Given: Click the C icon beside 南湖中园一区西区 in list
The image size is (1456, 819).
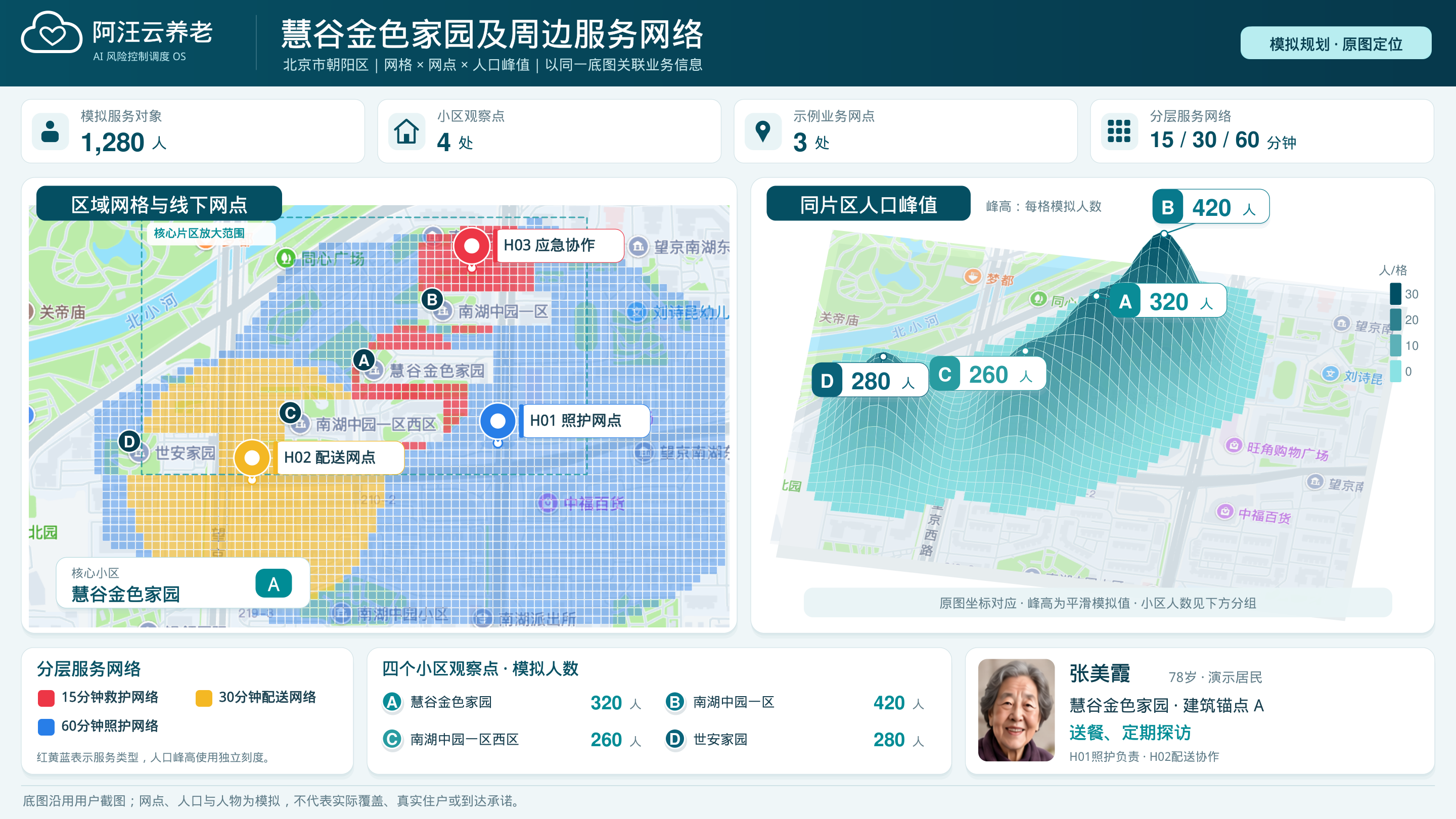Looking at the screenshot, I should tap(392, 739).
